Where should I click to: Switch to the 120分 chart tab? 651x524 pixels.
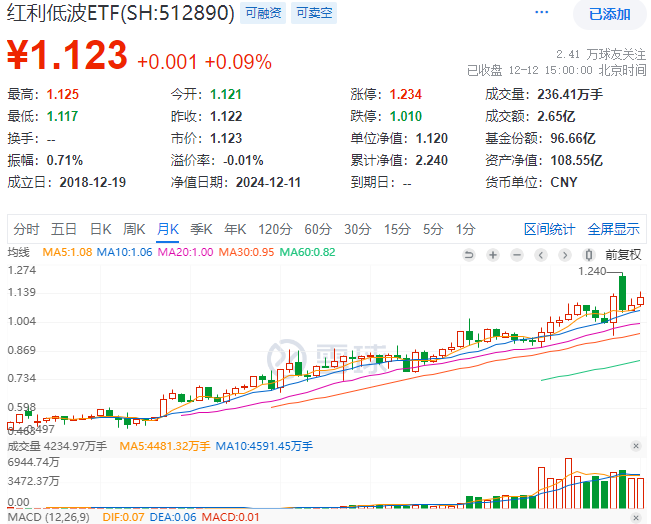pos(275,229)
